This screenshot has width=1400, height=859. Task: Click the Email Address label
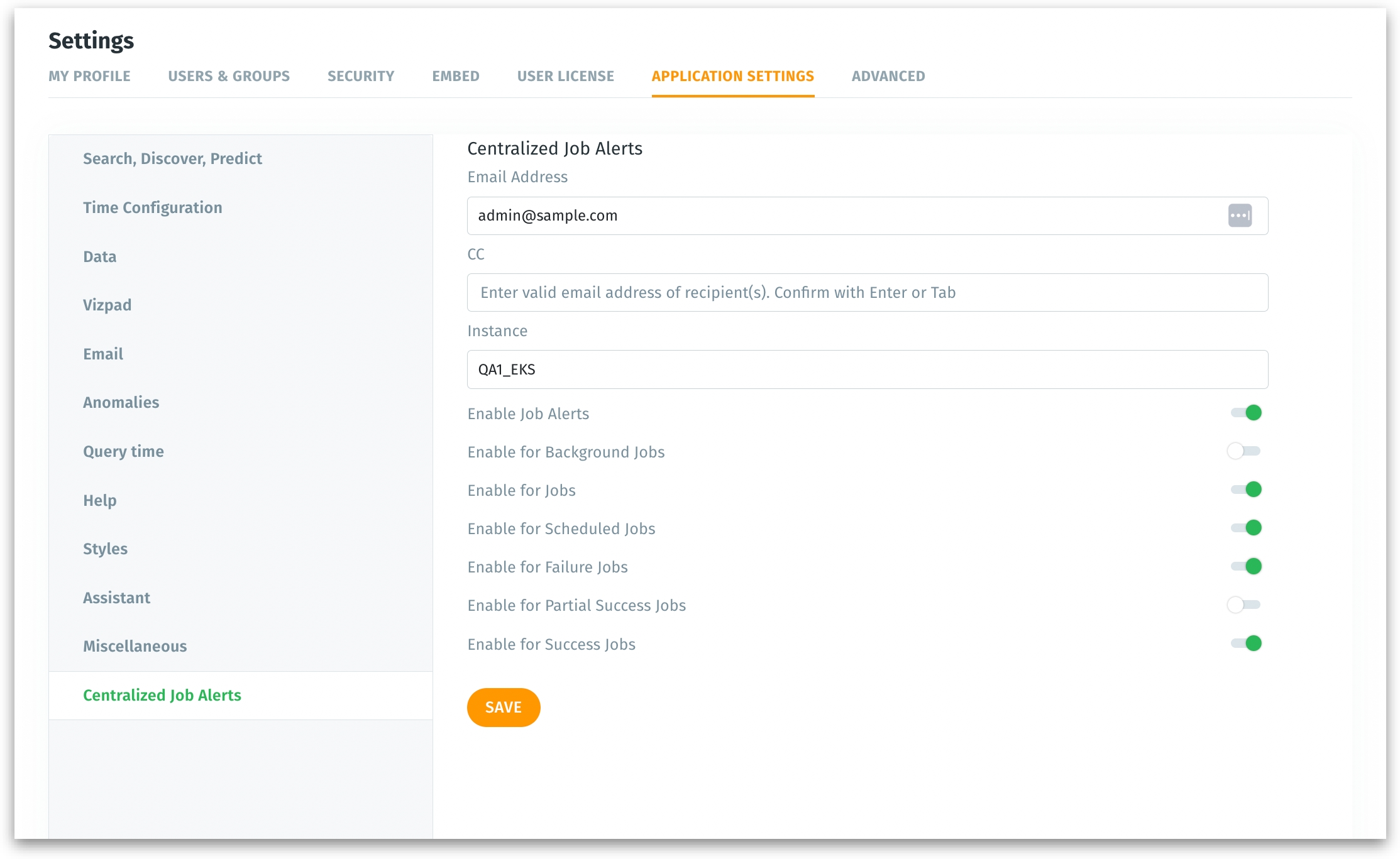[x=517, y=177]
